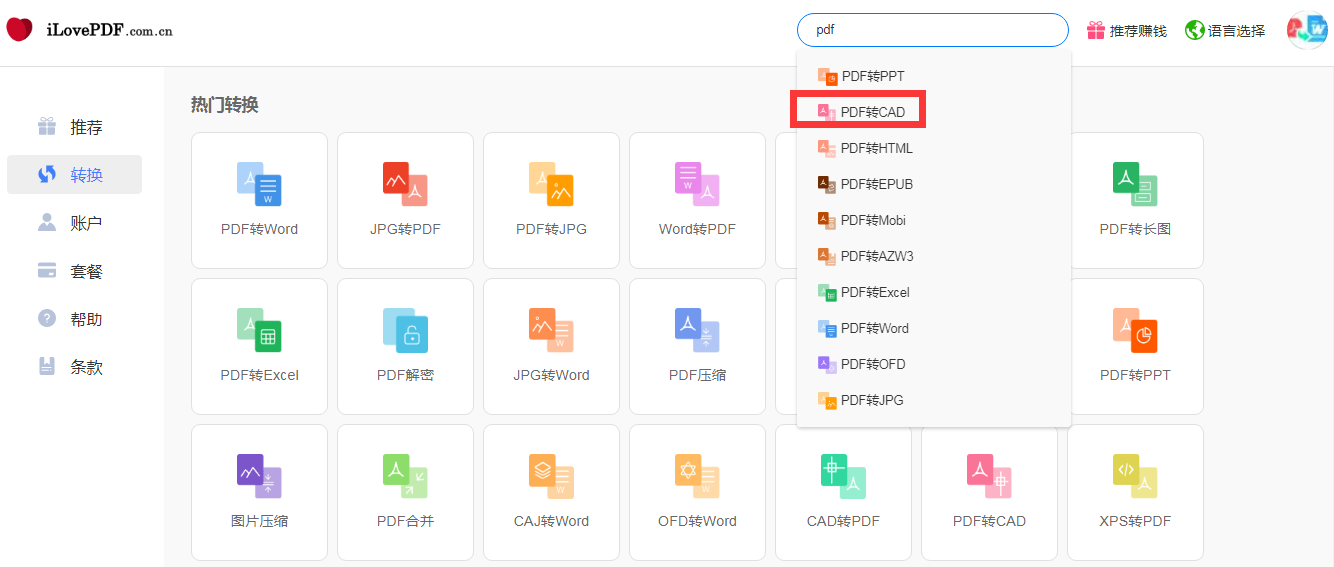The height and width of the screenshot is (567, 1334).
Task: Open 语言选择 language selector
Action: click(1225, 31)
